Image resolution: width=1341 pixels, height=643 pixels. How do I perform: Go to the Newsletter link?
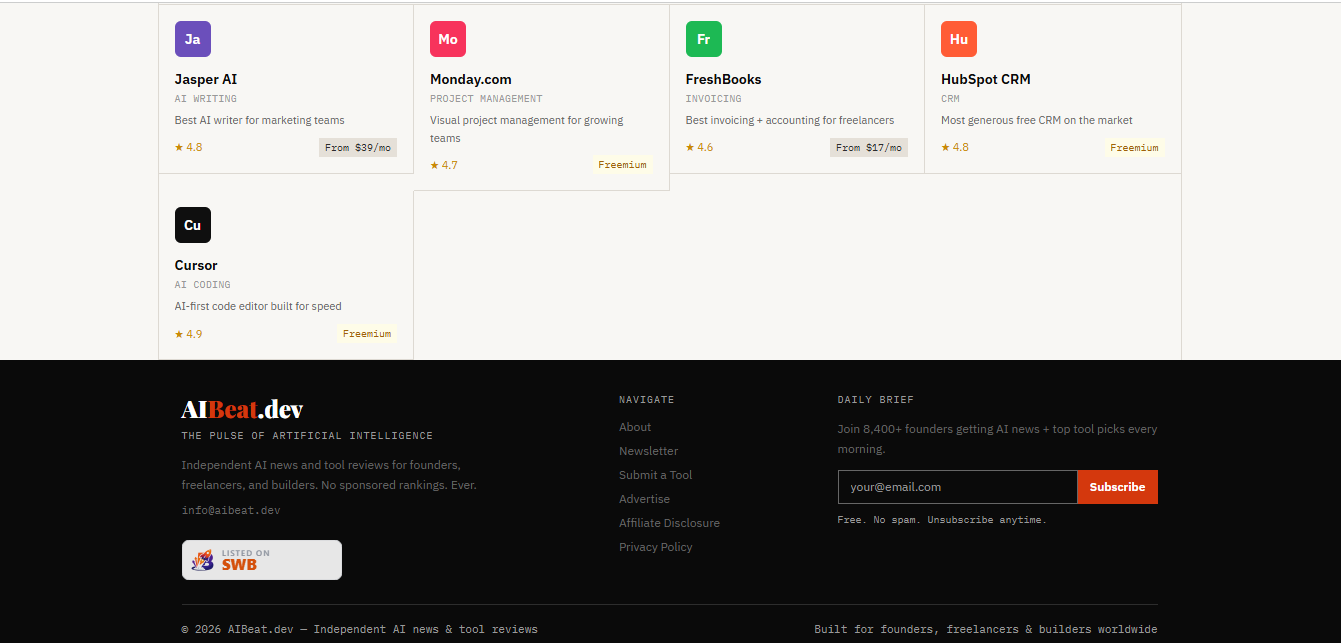point(648,451)
